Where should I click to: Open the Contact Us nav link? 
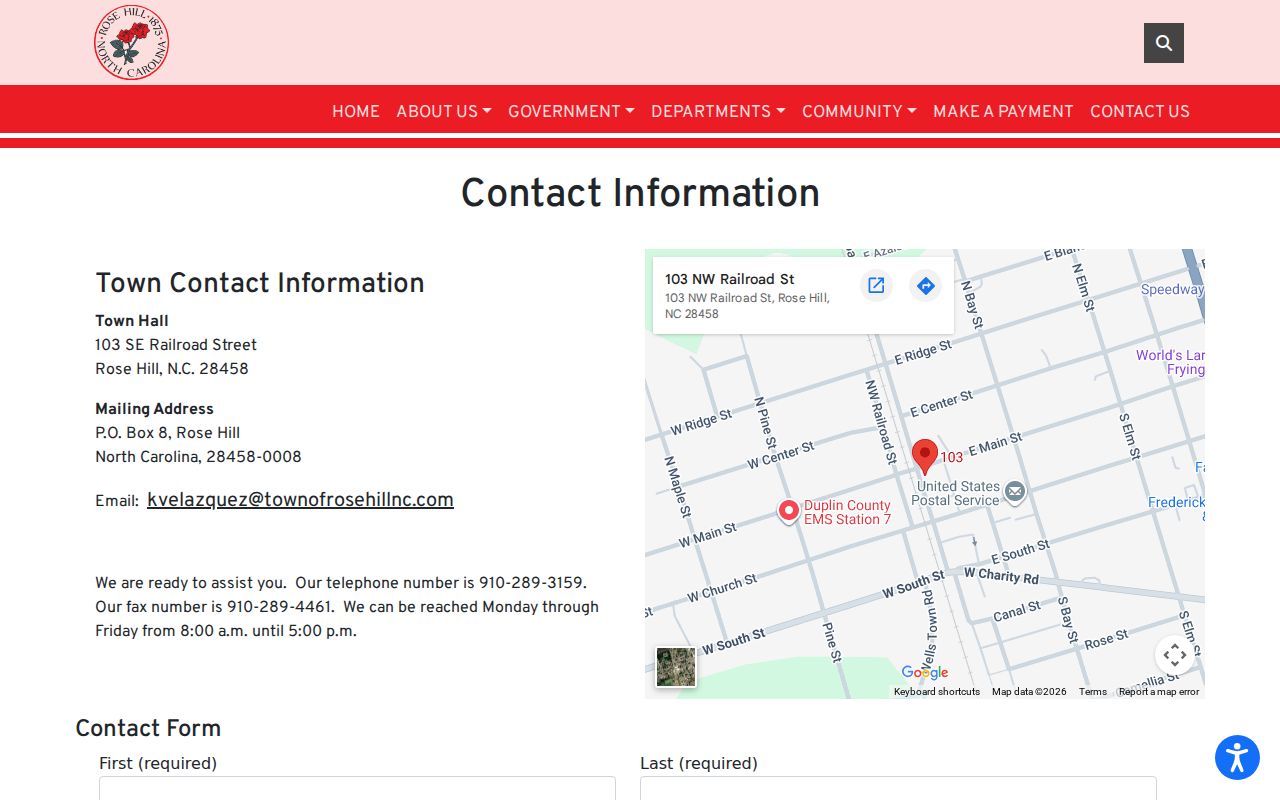pyautogui.click(x=1140, y=111)
